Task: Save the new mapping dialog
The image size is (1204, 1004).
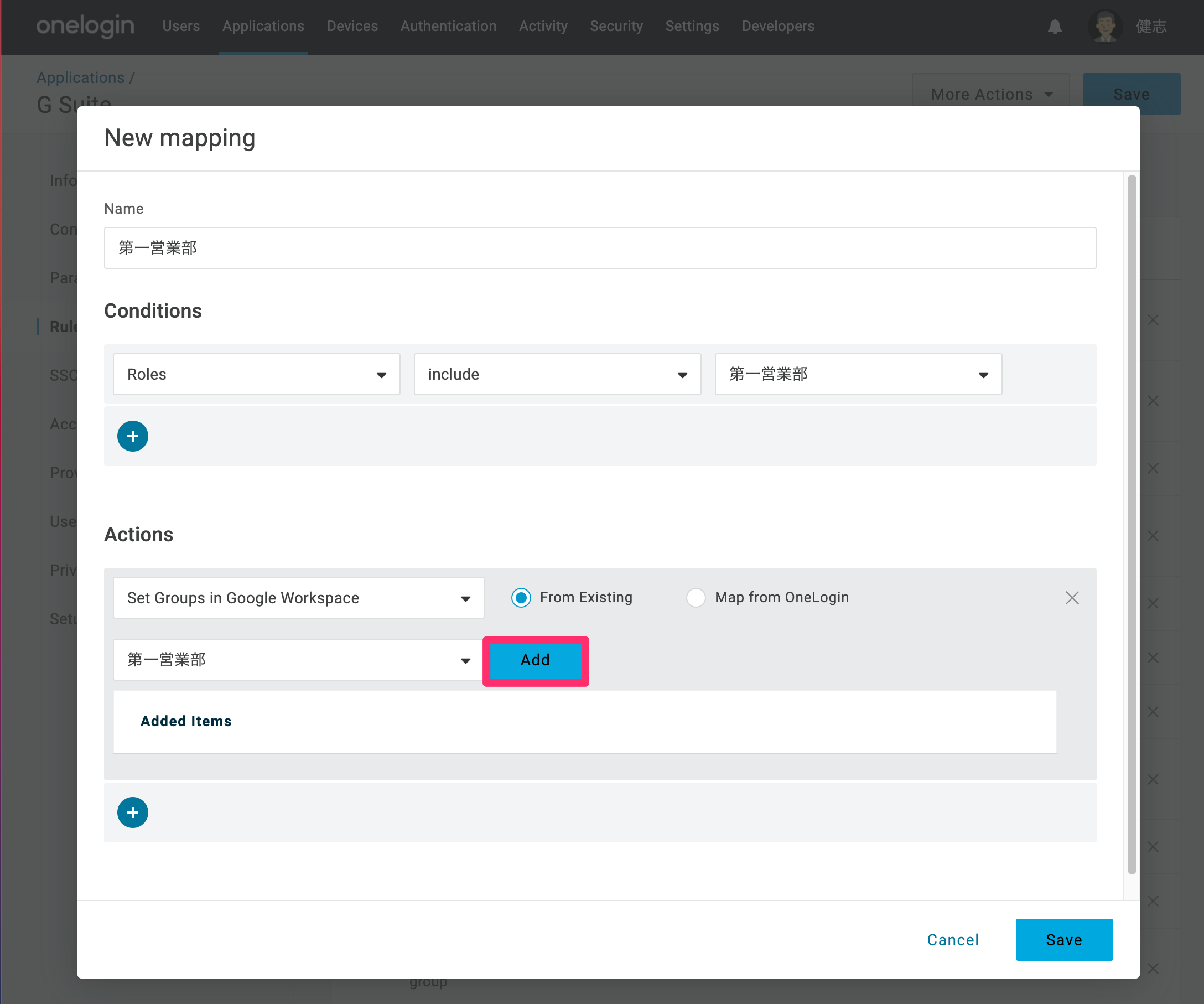Action: coord(1064,940)
